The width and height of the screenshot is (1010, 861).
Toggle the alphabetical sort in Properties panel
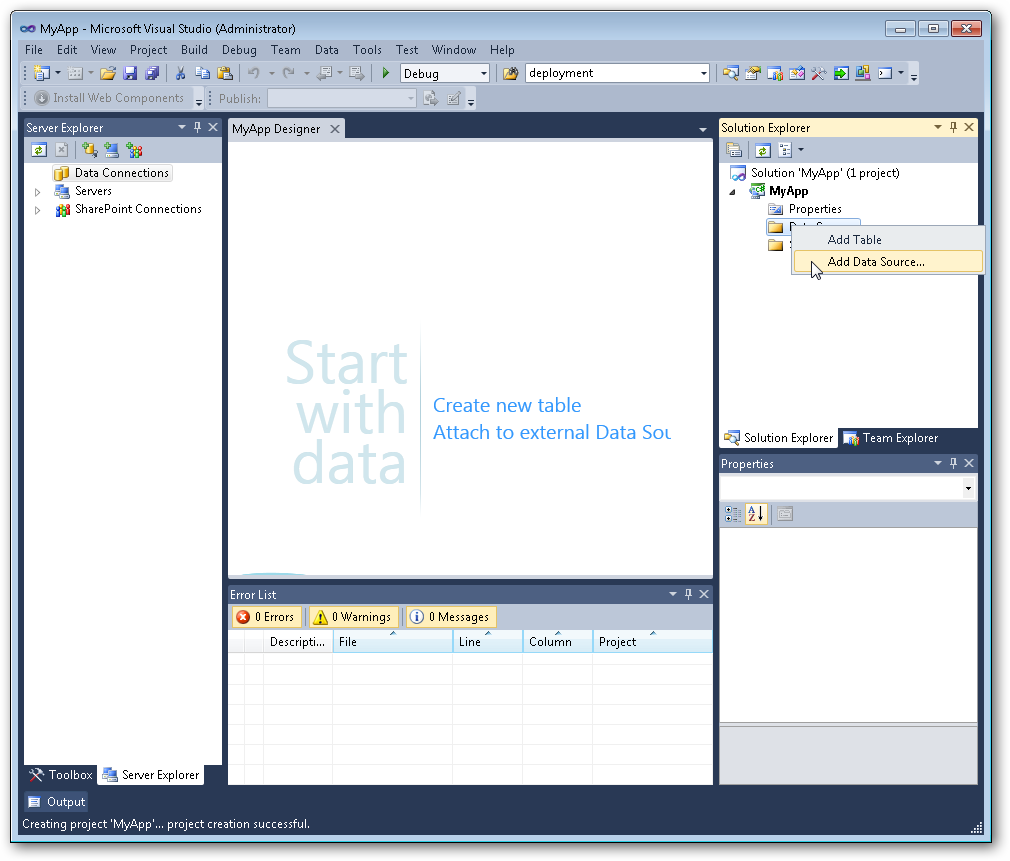pyautogui.click(x=757, y=514)
